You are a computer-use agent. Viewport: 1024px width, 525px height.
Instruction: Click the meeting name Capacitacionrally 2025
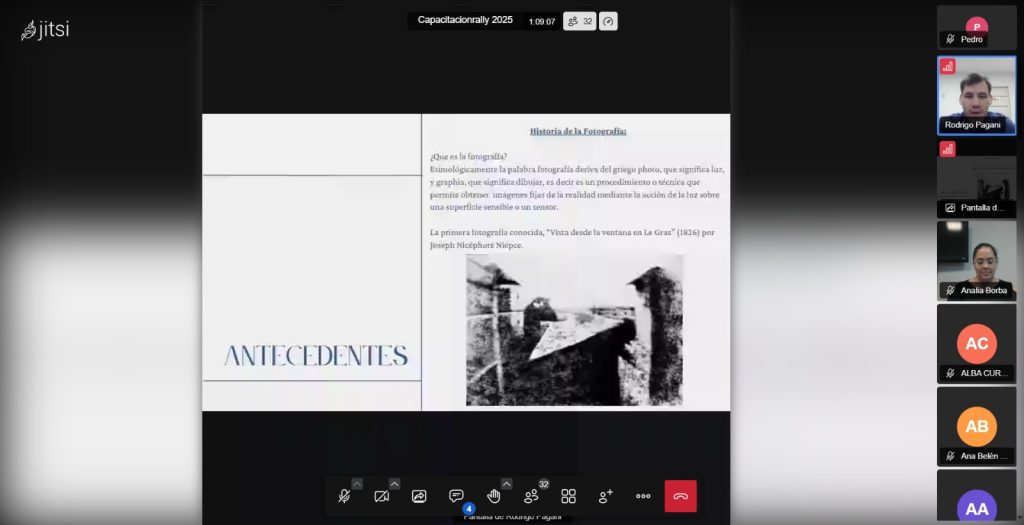[x=465, y=20]
